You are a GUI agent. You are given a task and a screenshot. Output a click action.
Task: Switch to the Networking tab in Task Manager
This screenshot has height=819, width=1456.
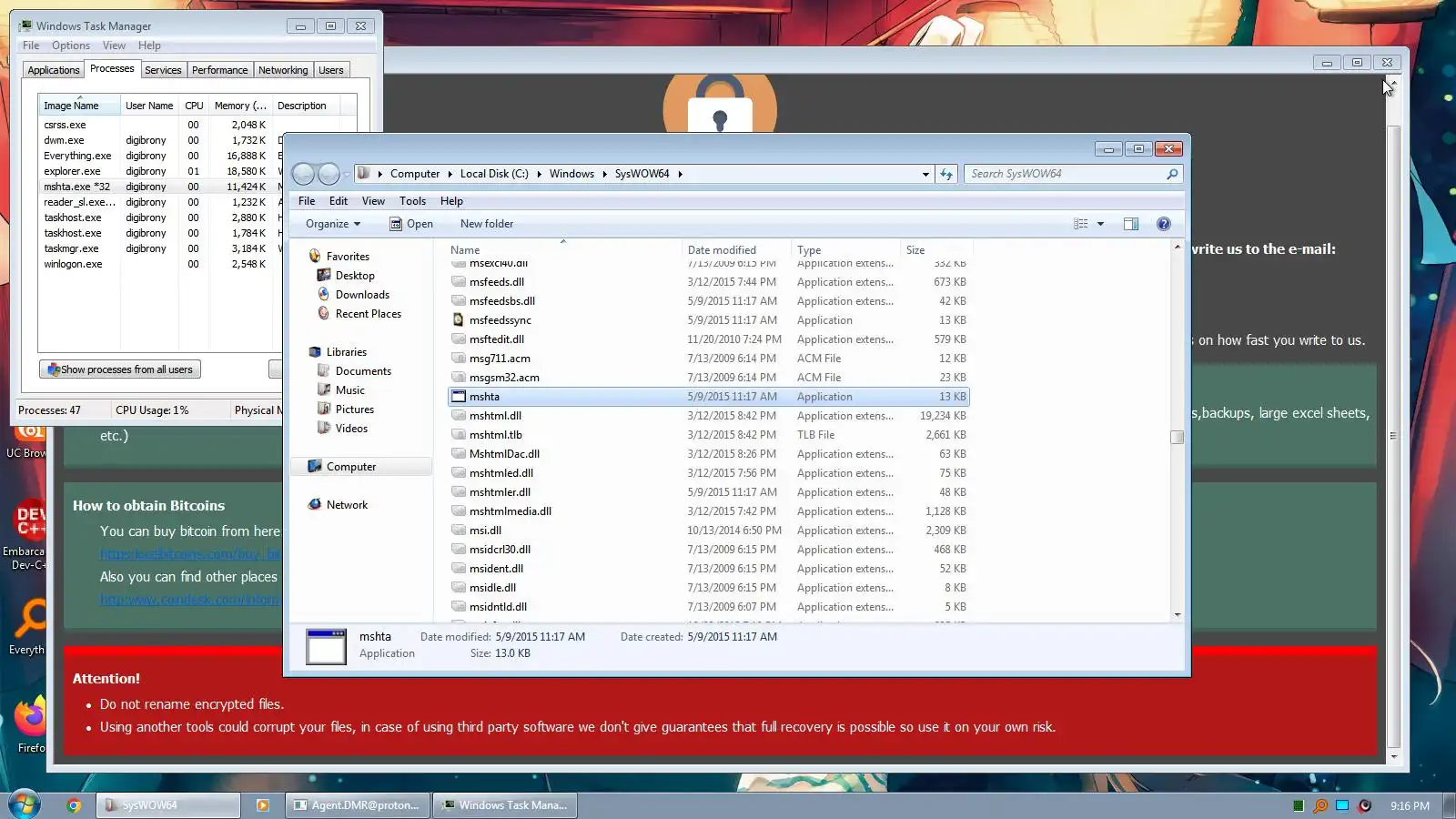click(x=283, y=70)
